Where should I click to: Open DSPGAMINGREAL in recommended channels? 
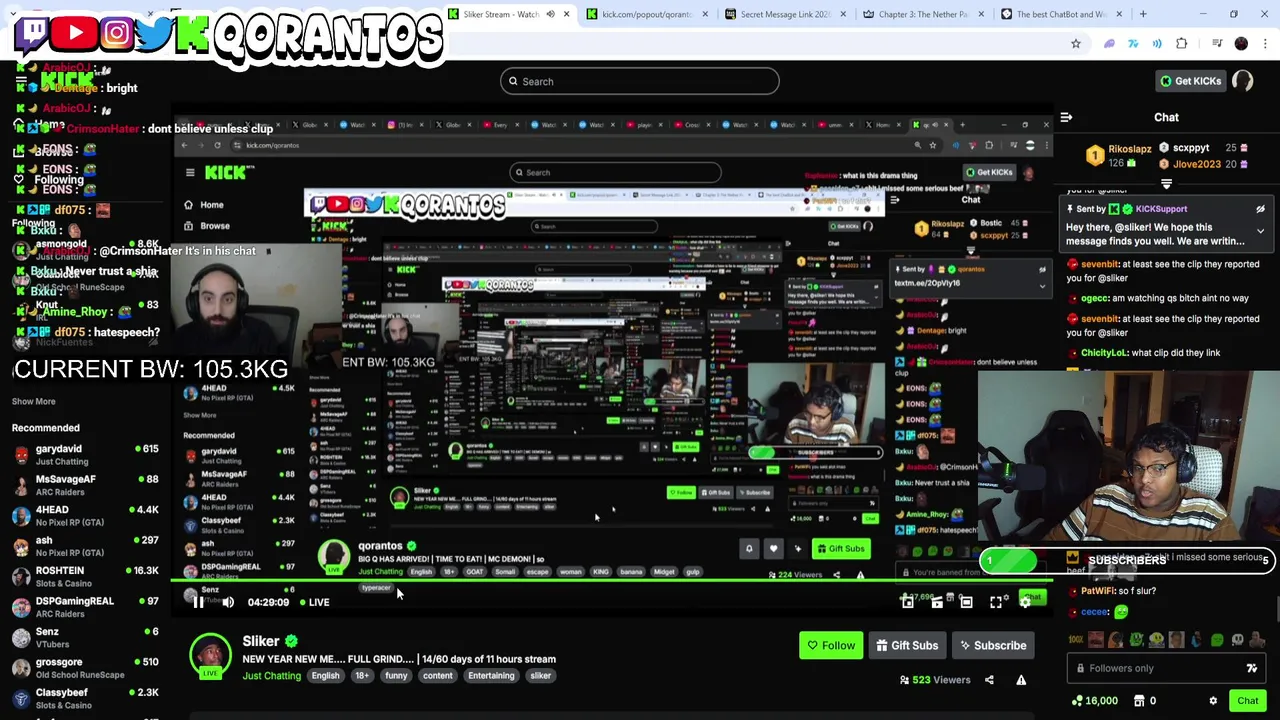tap(85, 607)
